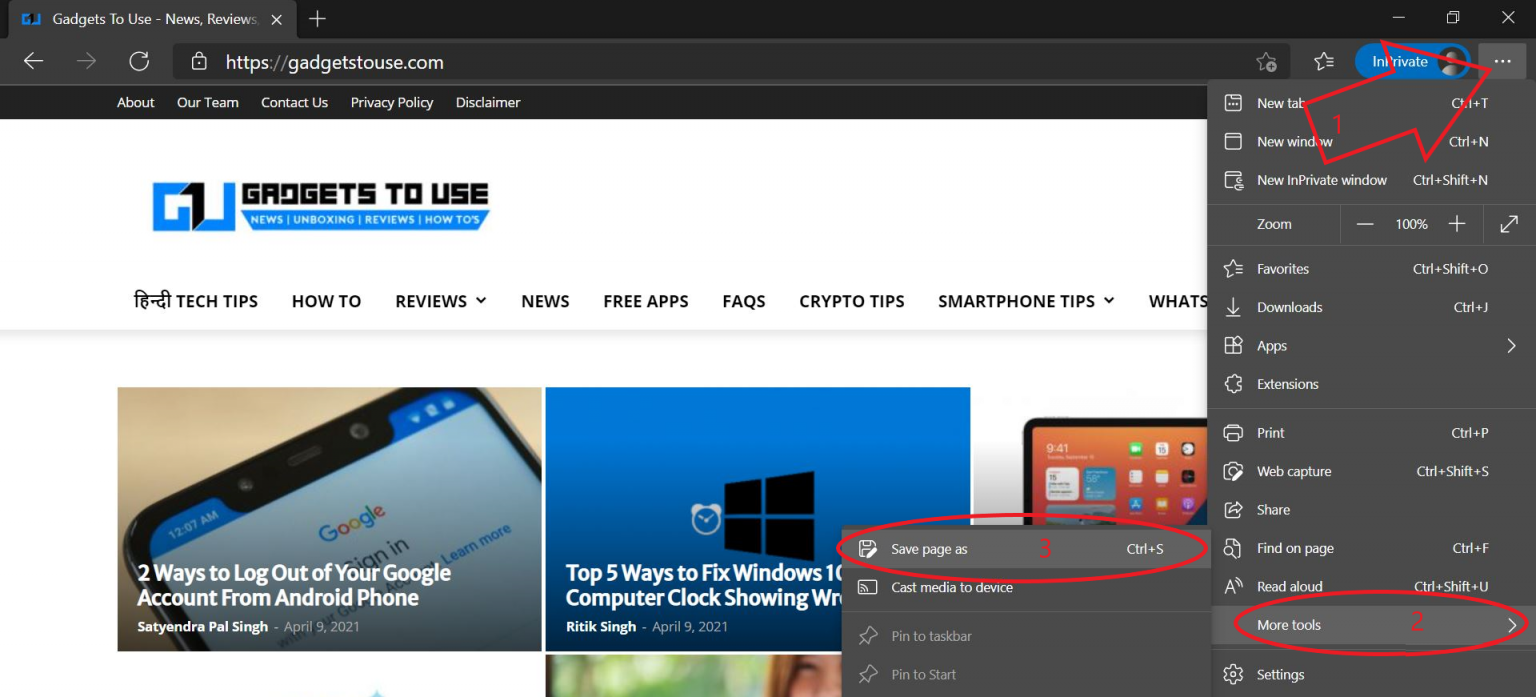1536x697 pixels.
Task: Expand the Apps submenu arrow
Action: [1511, 345]
